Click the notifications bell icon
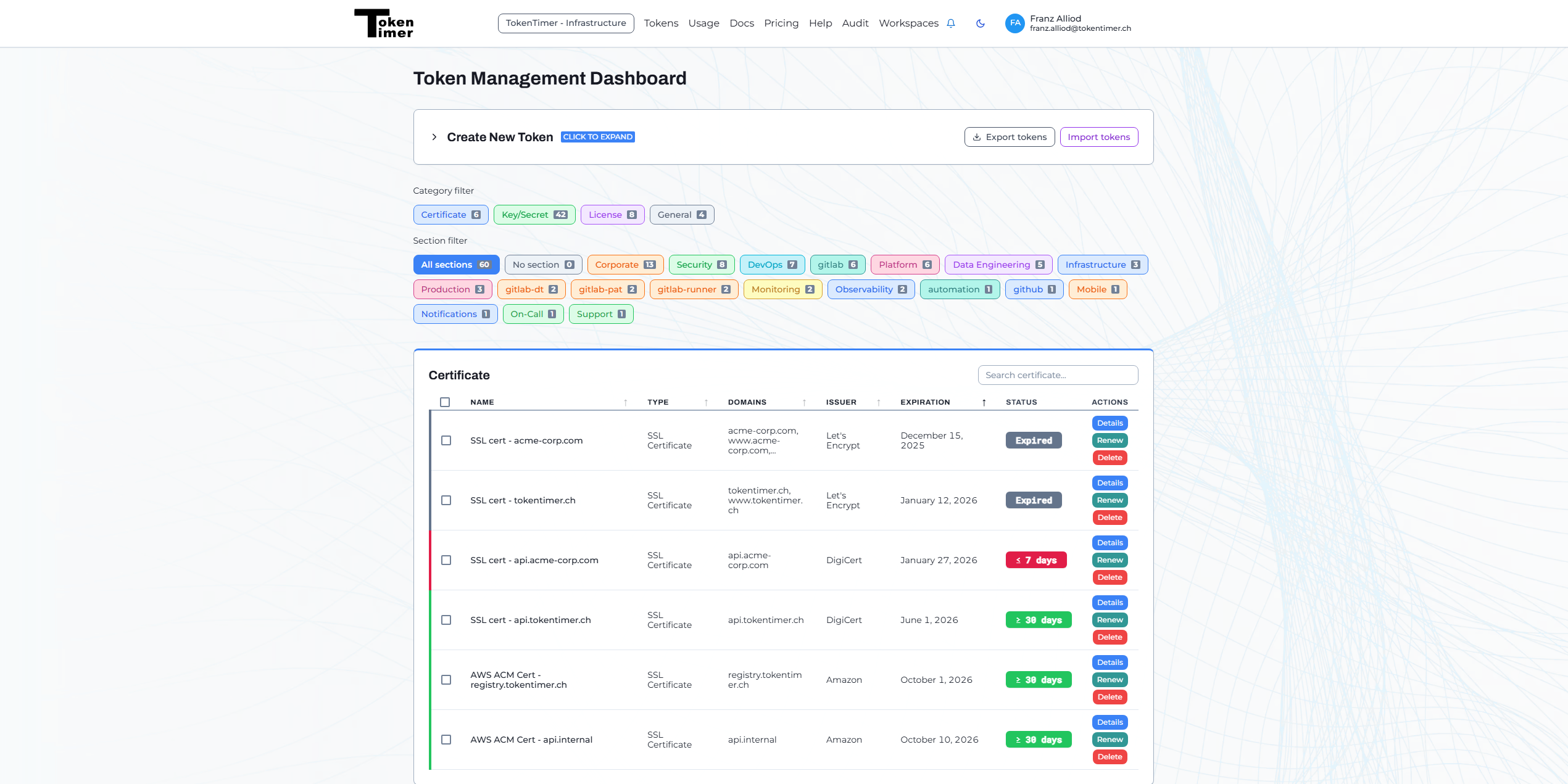 pyautogui.click(x=951, y=23)
